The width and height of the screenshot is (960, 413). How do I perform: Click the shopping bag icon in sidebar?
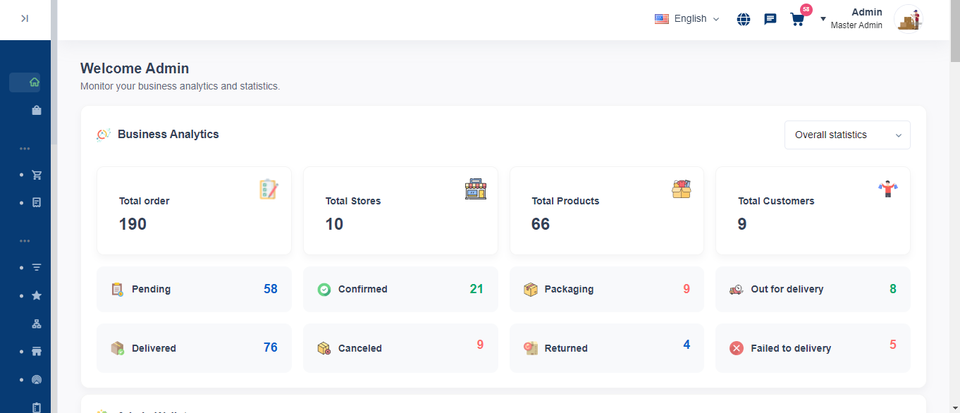36,110
